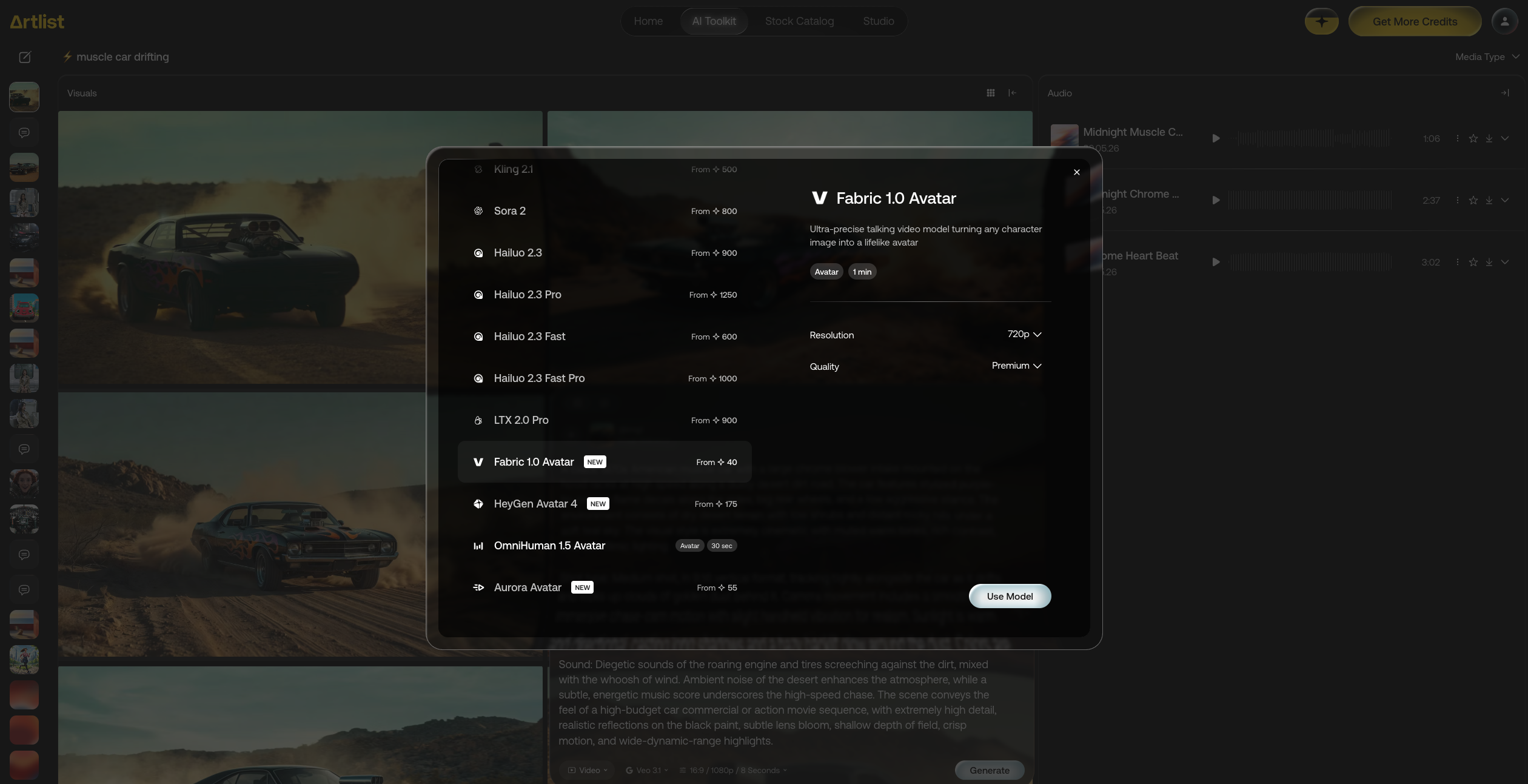Expand the Media Type dropdown

[x=1486, y=56]
